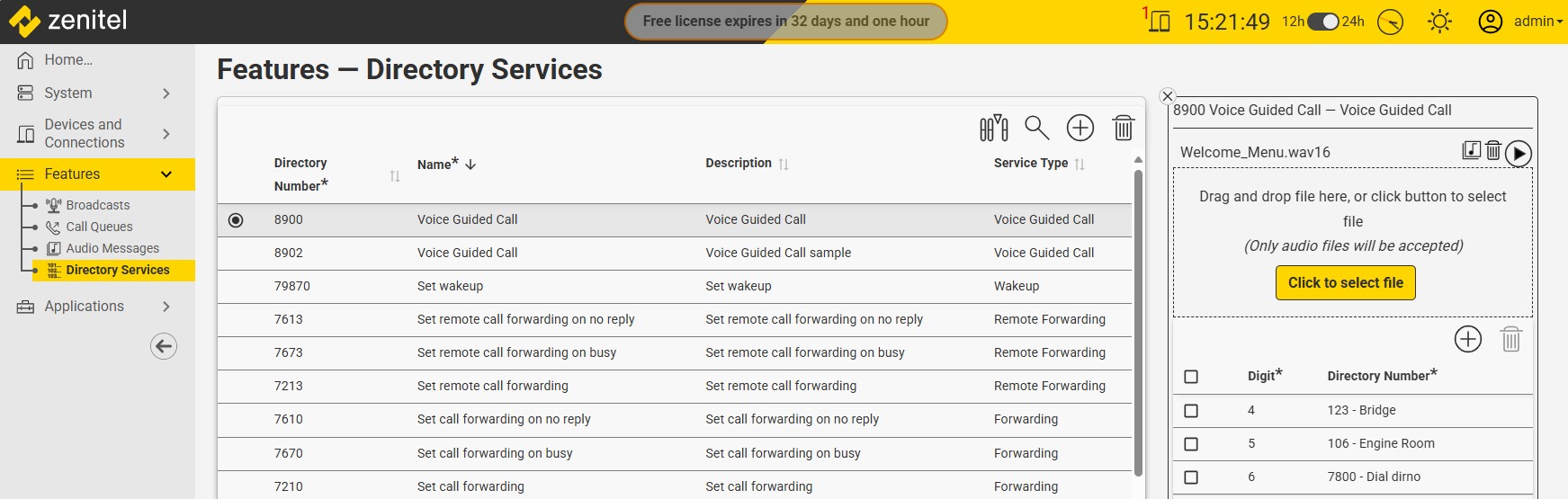
Task: Expand Devices and Connections chevron
Action: pos(166,134)
